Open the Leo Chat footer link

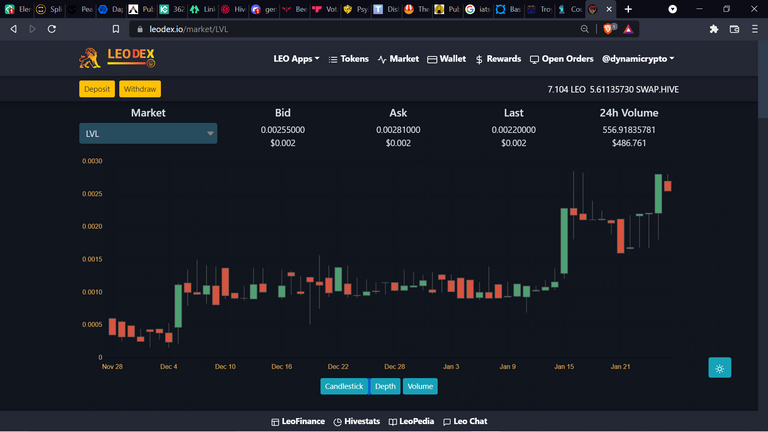tap(465, 421)
